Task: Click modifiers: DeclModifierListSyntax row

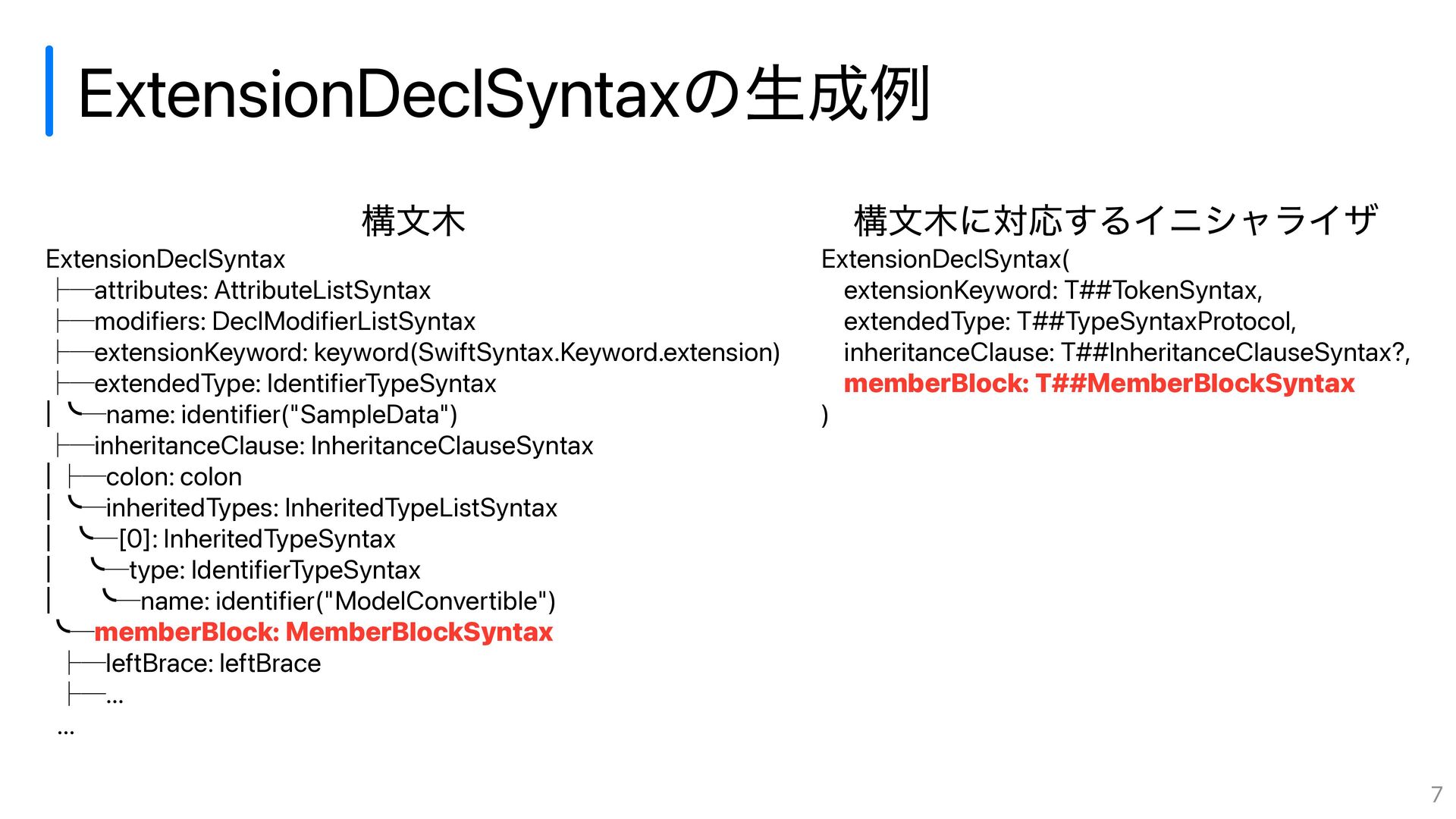Action: (284, 322)
